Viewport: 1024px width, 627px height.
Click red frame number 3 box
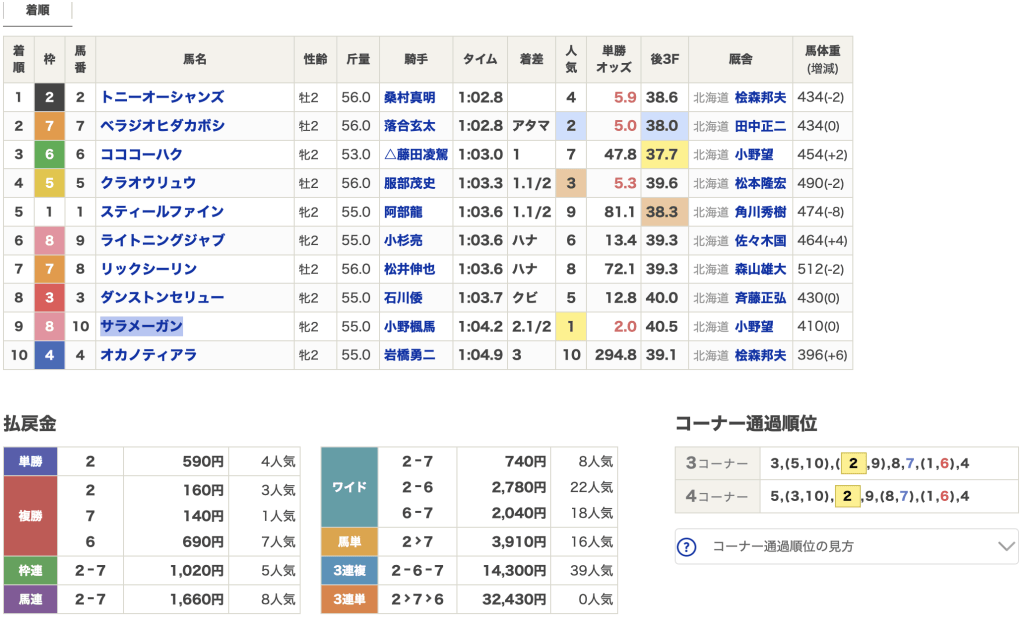[50, 298]
